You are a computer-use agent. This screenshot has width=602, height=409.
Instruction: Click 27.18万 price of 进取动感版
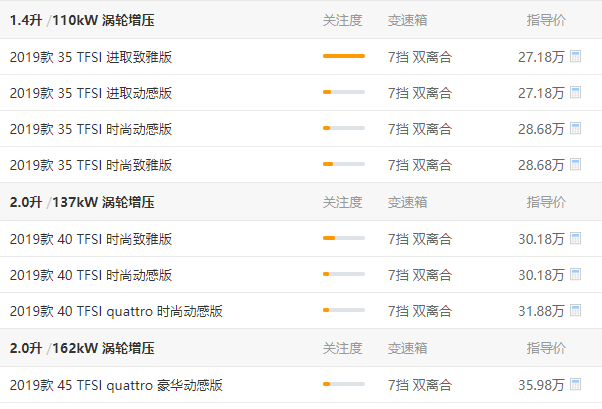pos(541,93)
